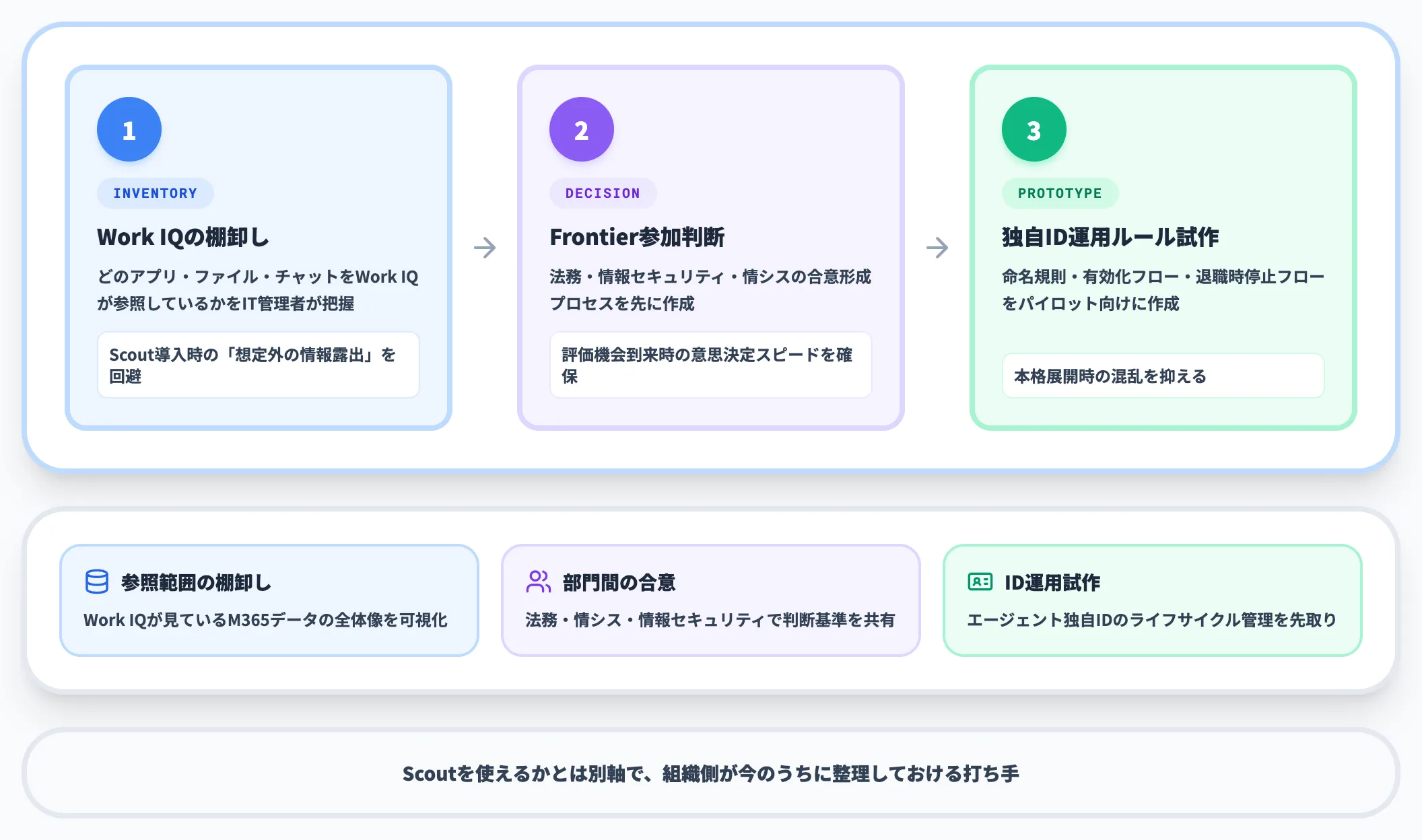Image resolution: width=1422 pixels, height=840 pixels.
Task: Click the box 本格展開時の混乱を抑える
Action: 1163,376
